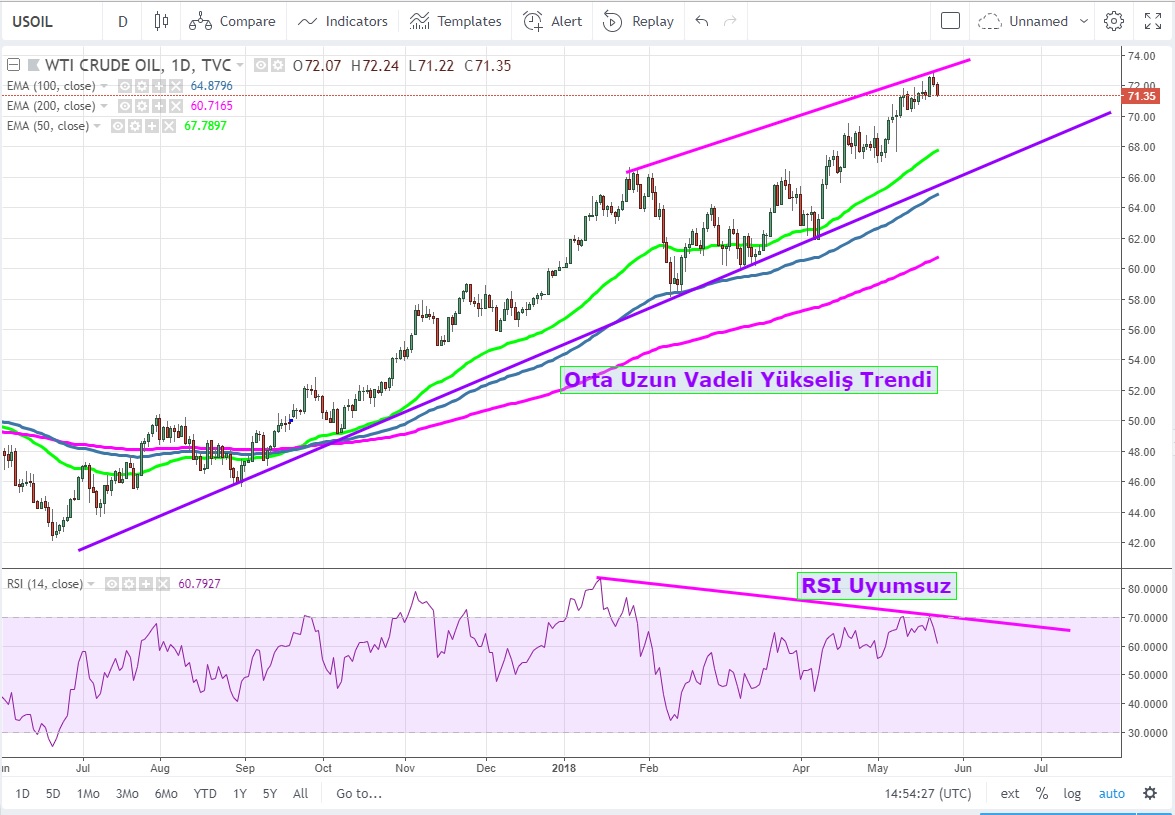Open the candlestick chart style selector

[161, 21]
